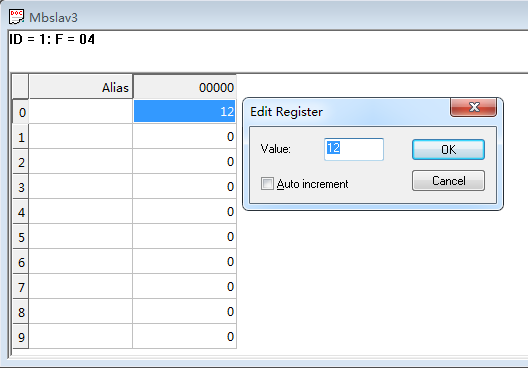Click the Alias column header
This screenshot has height=368, width=528.
(x=81, y=87)
